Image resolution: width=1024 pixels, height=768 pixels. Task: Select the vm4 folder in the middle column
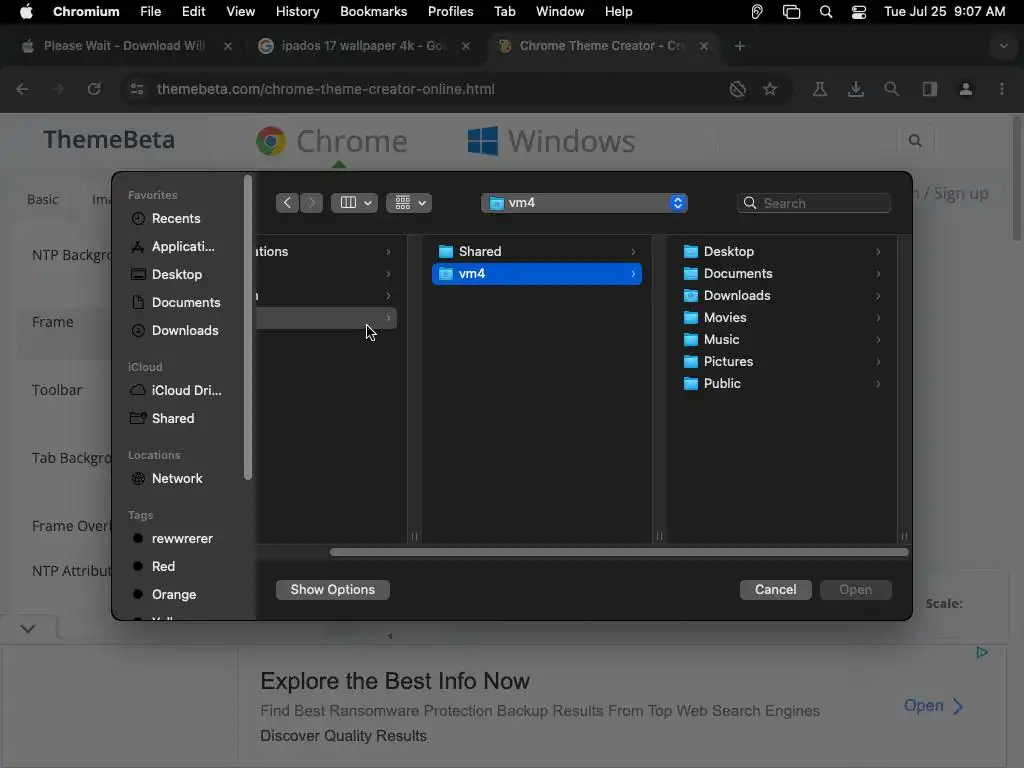537,274
